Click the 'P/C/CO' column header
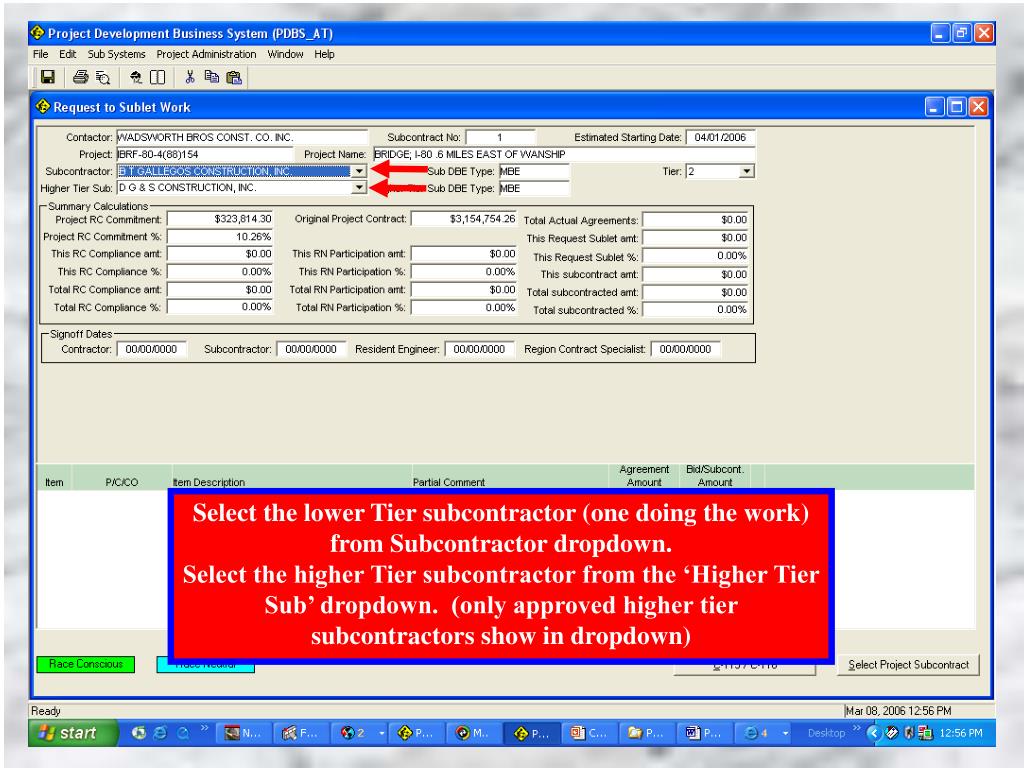1024x768 pixels. pyautogui.click(x=121, y=482)
